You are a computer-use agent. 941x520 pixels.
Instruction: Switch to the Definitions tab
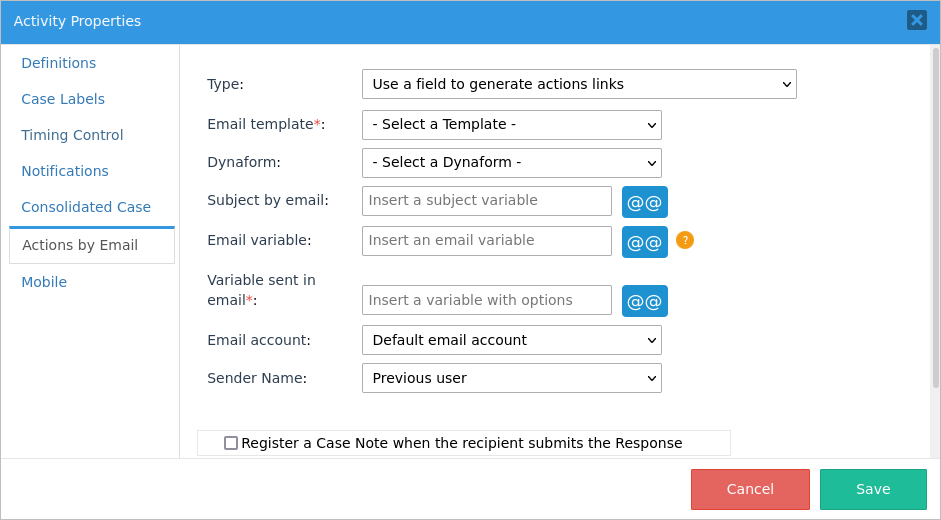click(x=59, y=63)
